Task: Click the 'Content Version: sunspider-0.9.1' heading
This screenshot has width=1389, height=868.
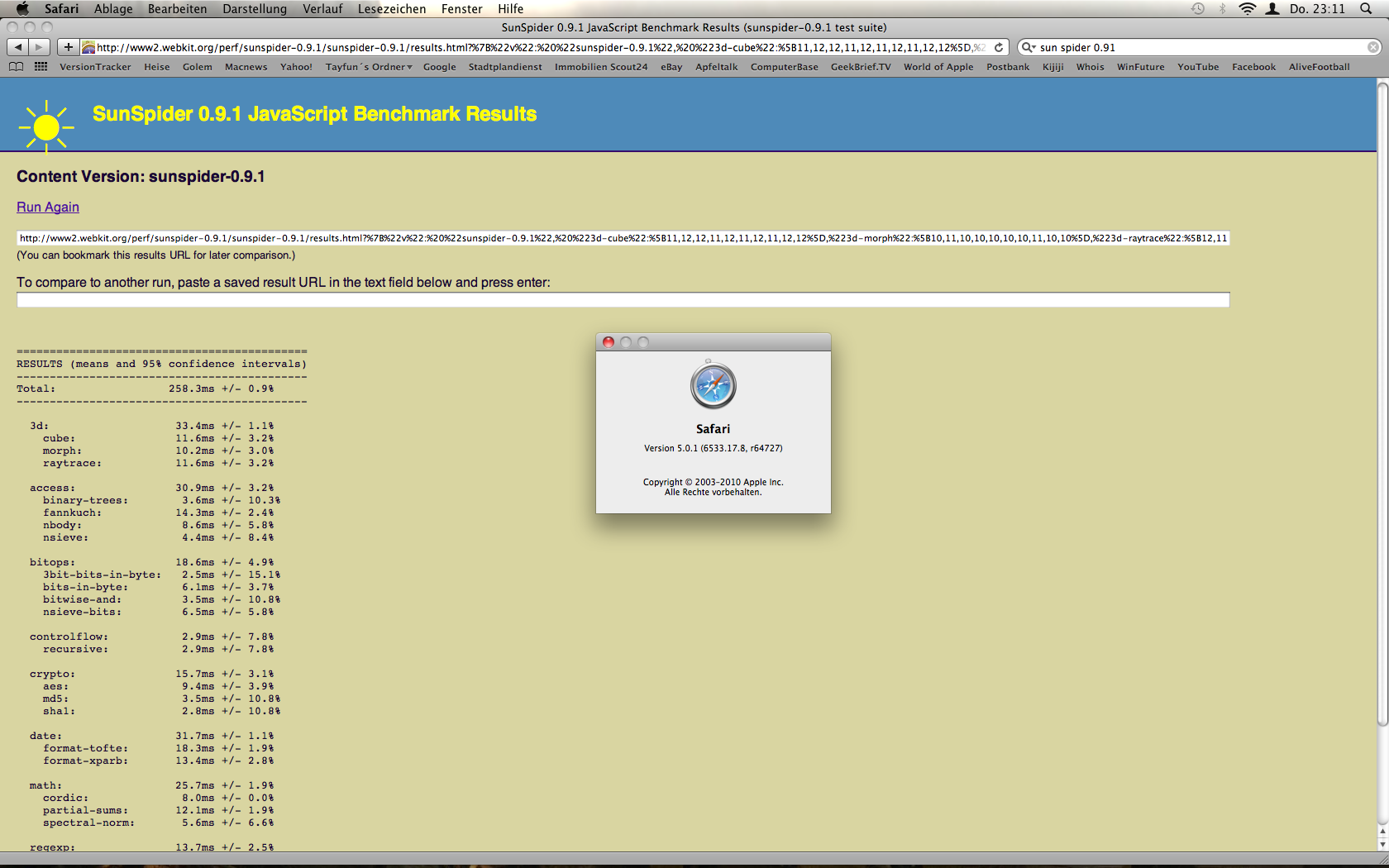Action: pos(141,176)
